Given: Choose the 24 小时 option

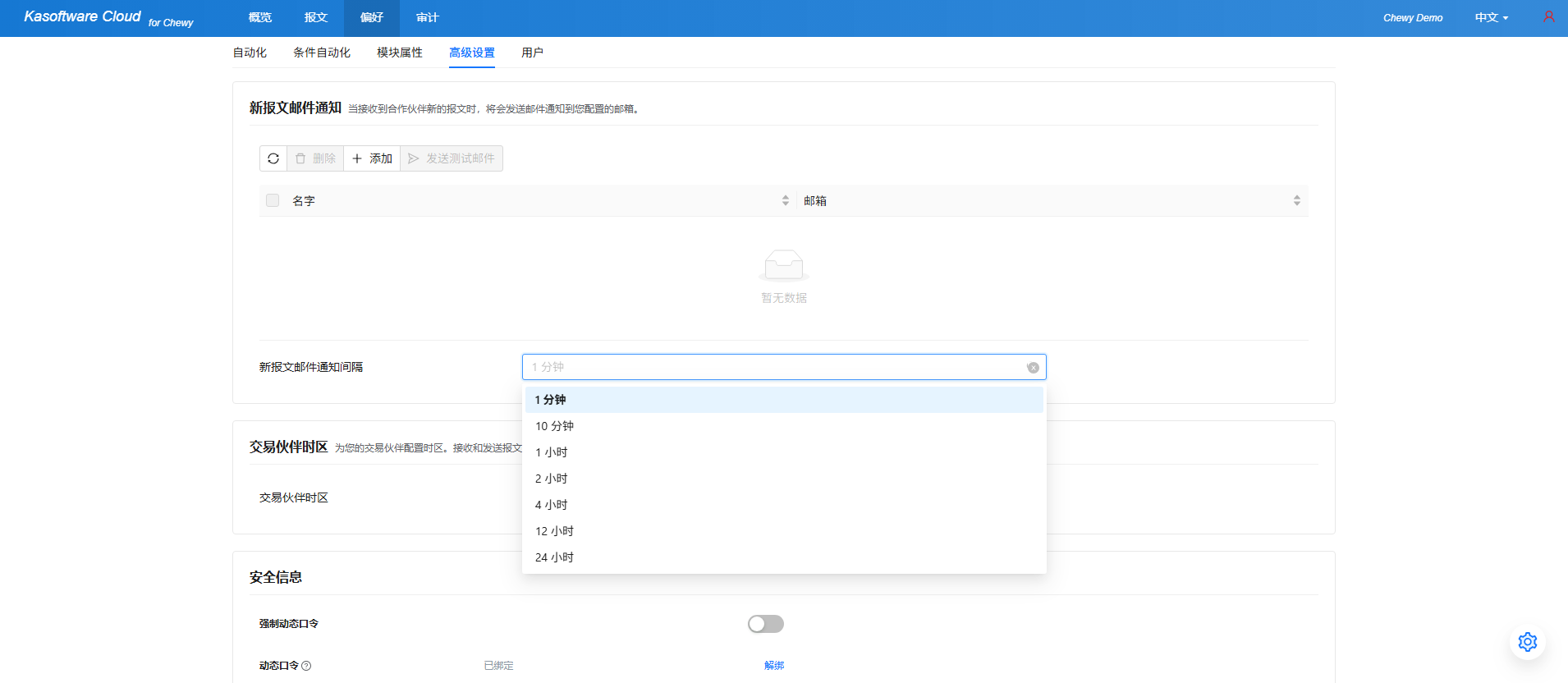Looking at the screenshot, I should [x=554, y=557].
